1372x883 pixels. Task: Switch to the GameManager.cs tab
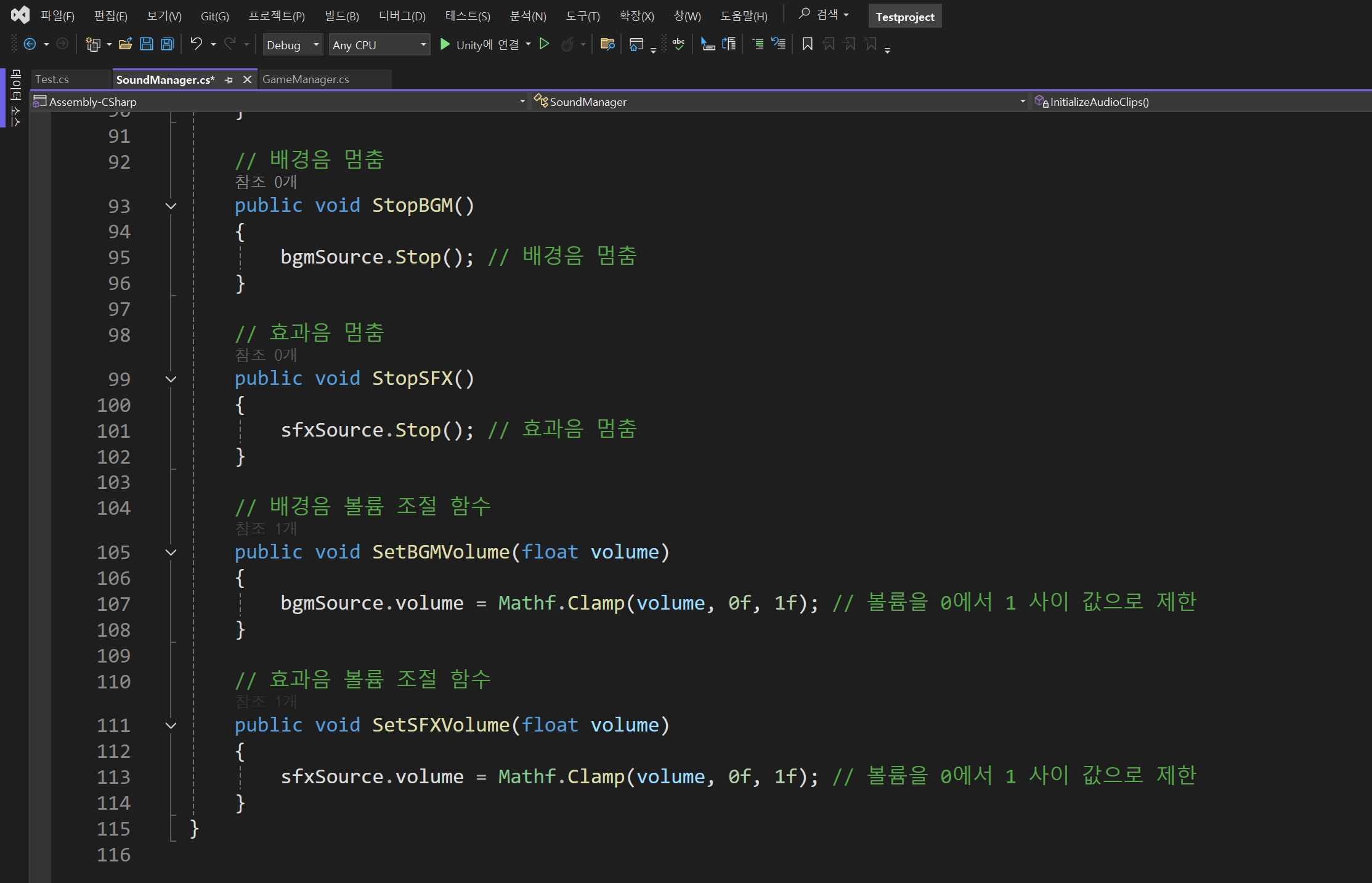point(306,79)
